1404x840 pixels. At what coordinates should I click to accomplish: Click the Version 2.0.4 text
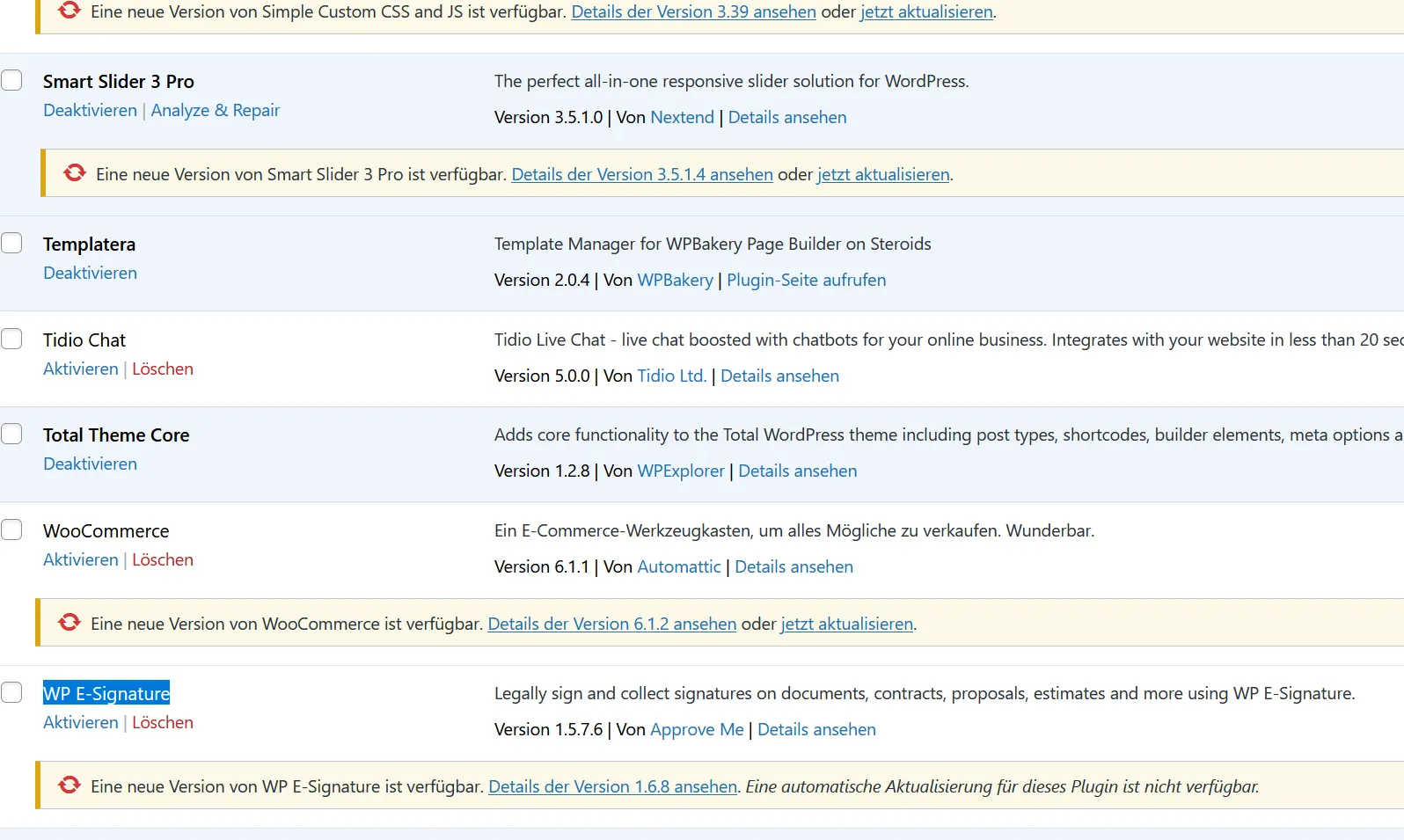point(542,280)
